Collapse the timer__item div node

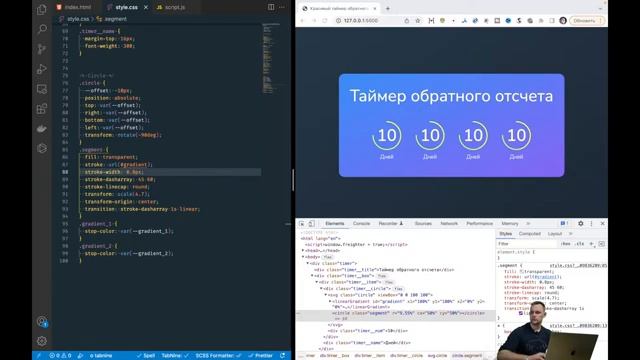pos(317,282)
